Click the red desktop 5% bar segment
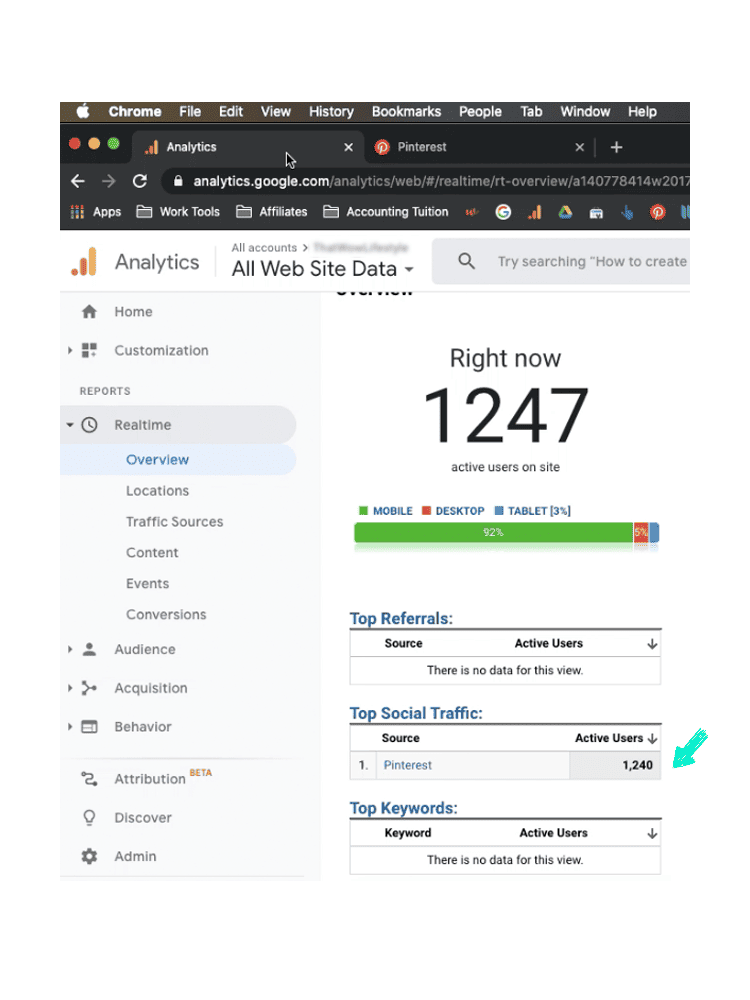This screenshot has height=1000, width=750. click(641, 533)
